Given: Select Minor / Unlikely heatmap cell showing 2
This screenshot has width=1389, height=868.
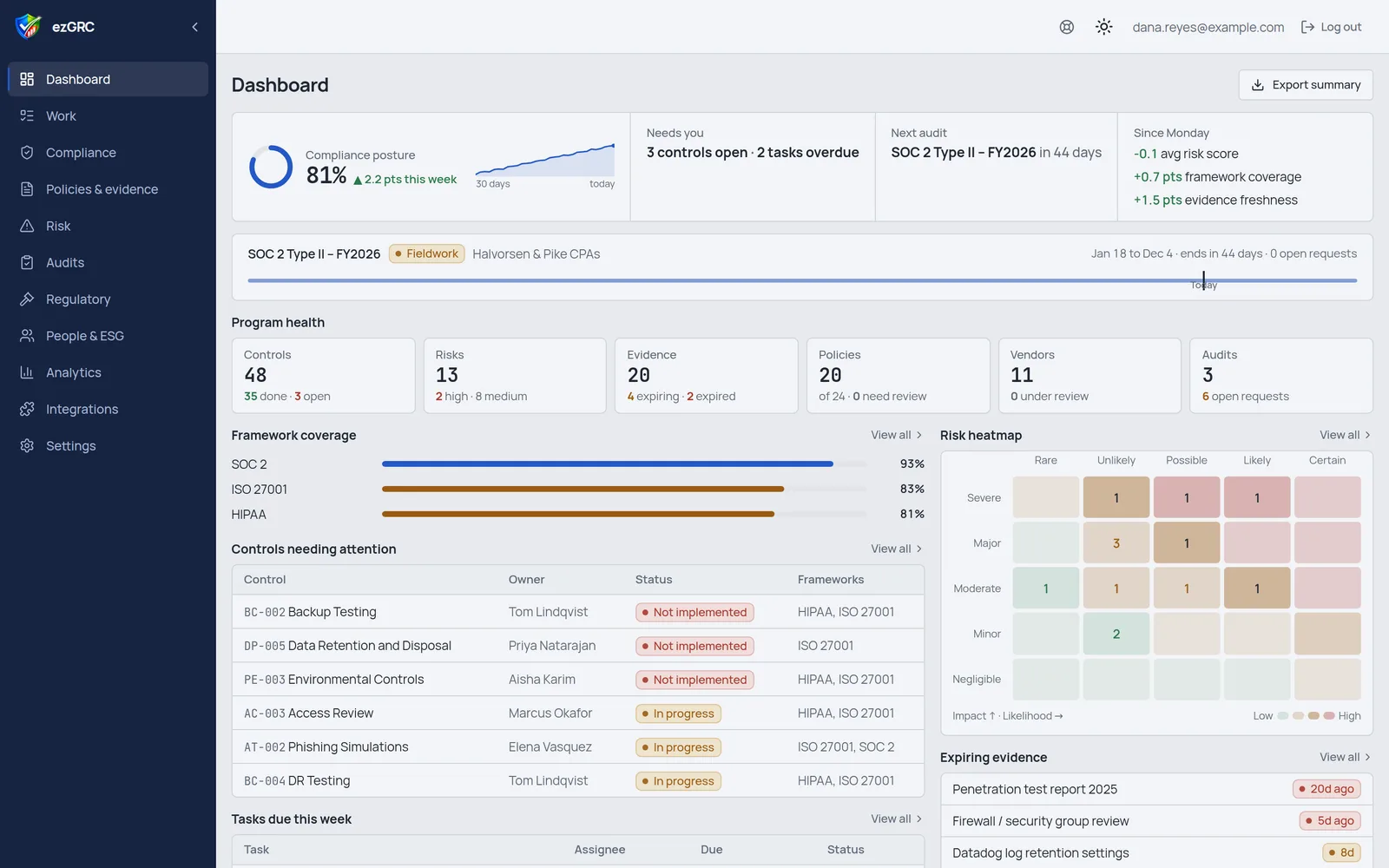Looking at the screenshot, I should (1116, 634).
